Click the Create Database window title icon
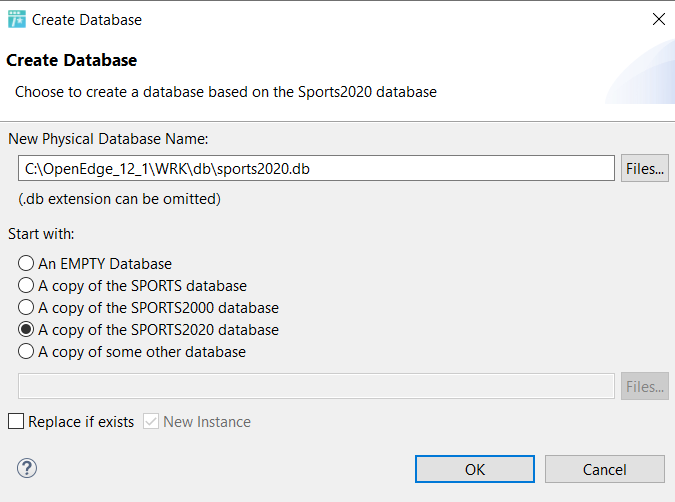The image size is (675, 502). 17,19
